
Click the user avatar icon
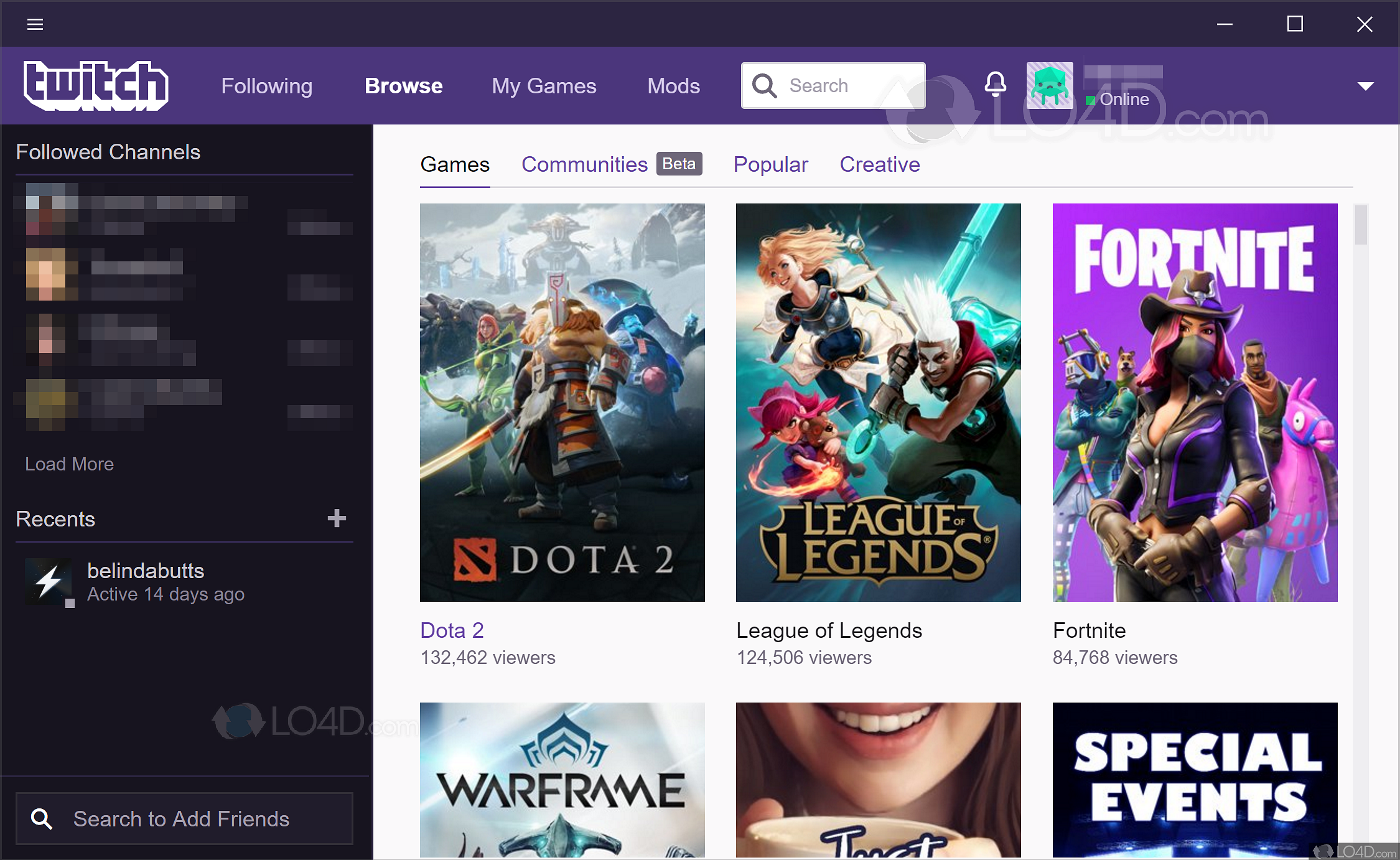pyautogui.click(x=1050, y=86)
